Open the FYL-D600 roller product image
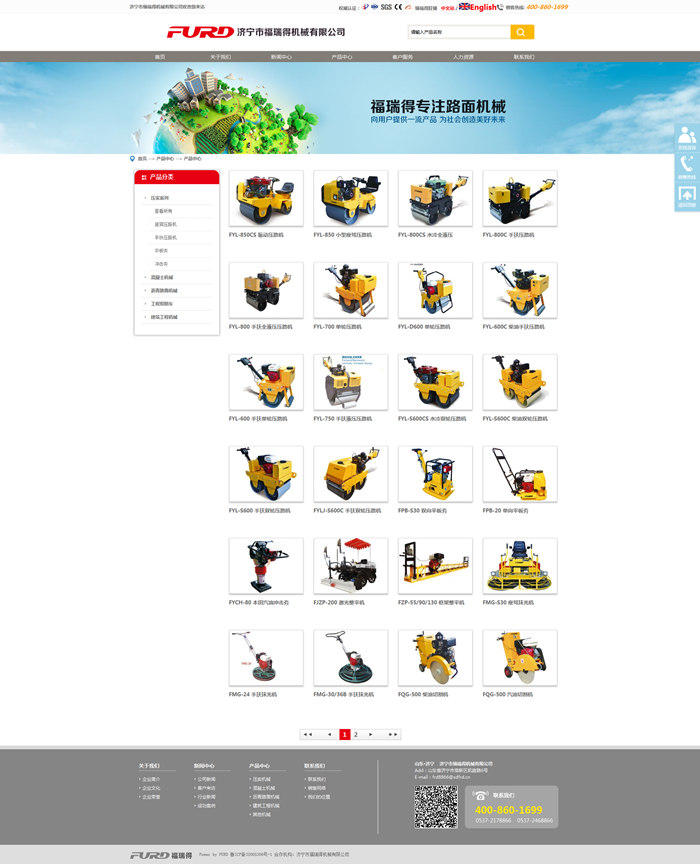The height and width of the screenshot is (864, 700). 435,290
